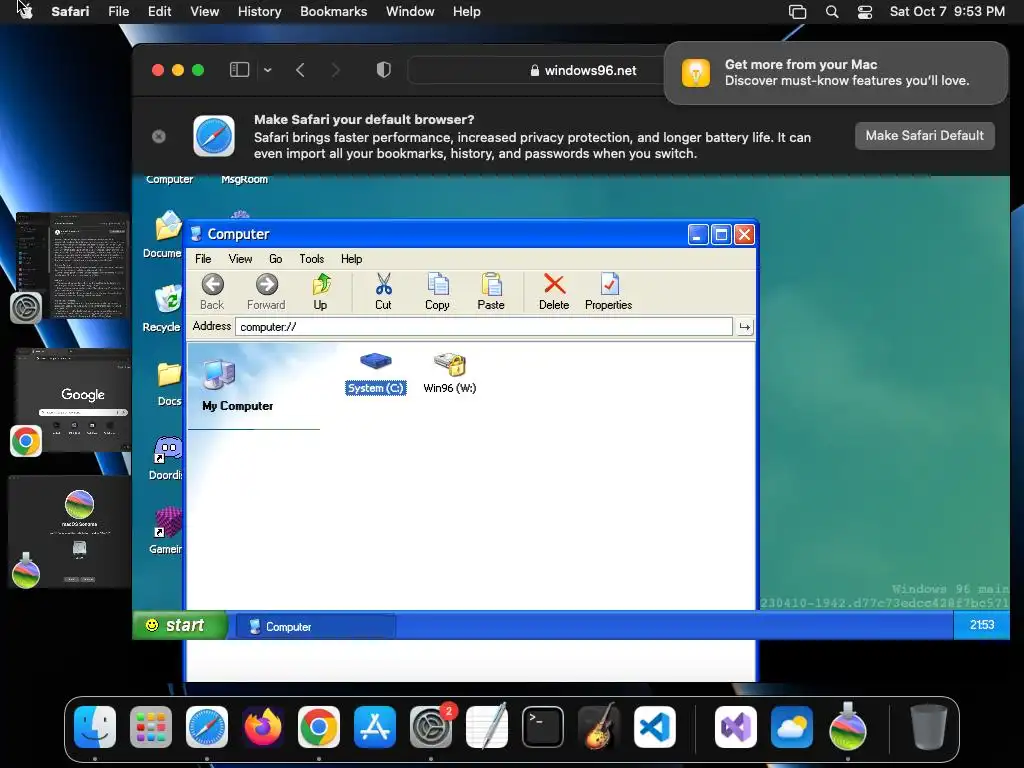Open System Settings with the red badge in Dock

[431, 727]
